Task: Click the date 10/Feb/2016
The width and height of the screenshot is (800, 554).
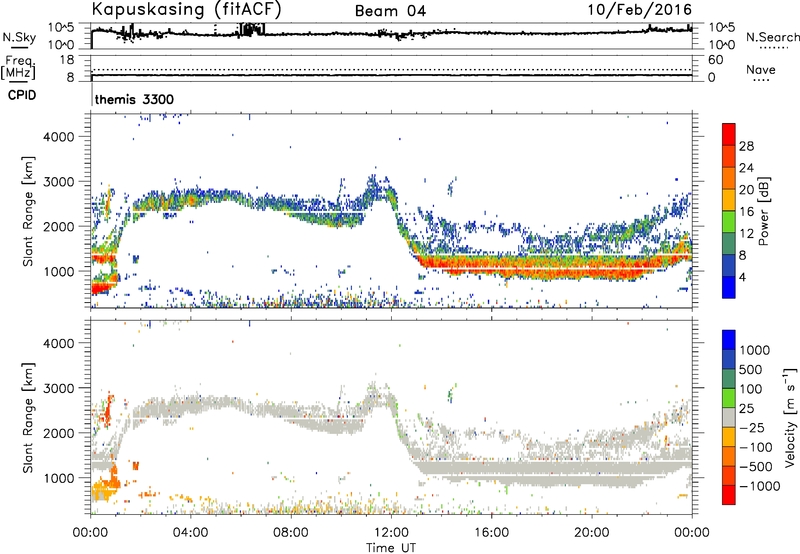Action: coord(640,9)
